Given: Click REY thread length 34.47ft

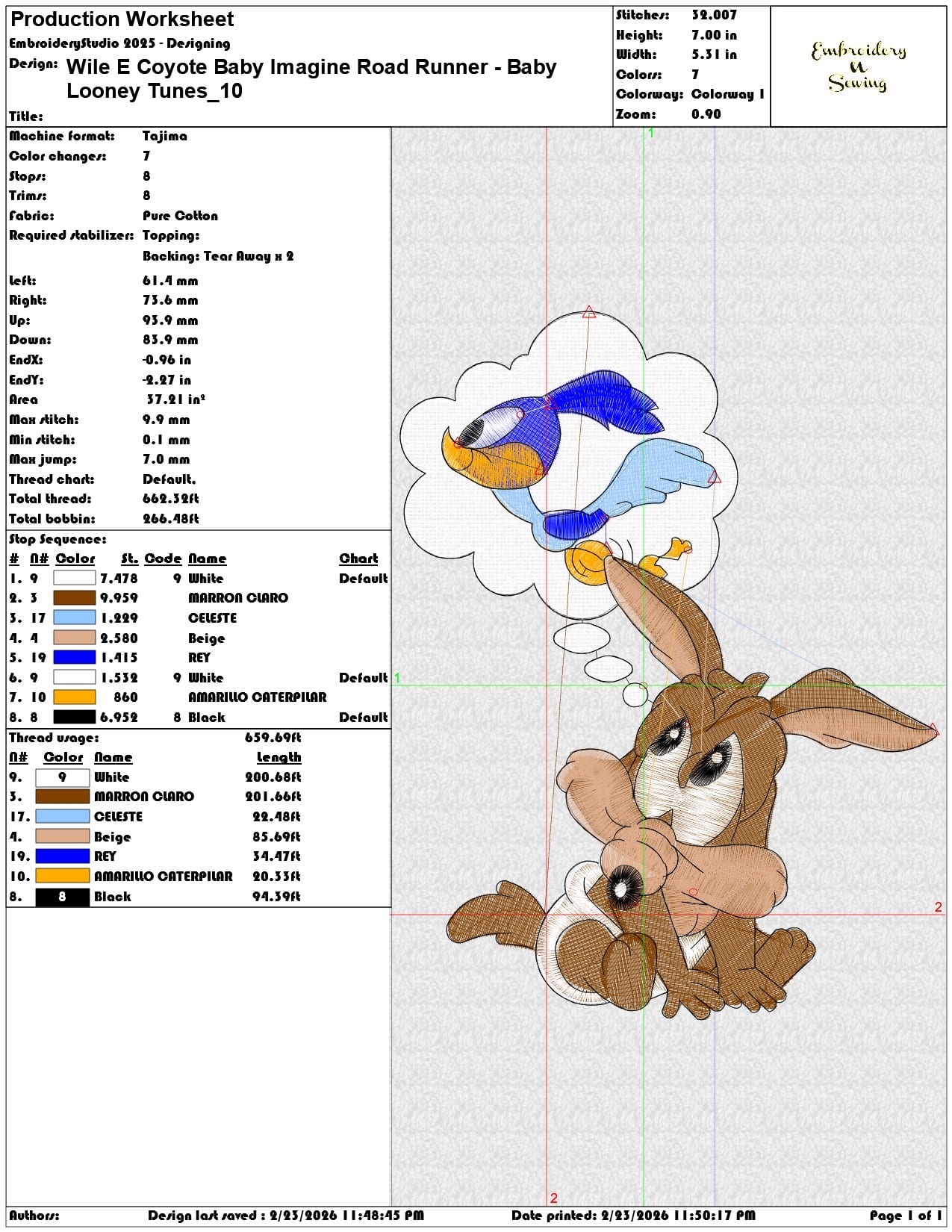Looking at the screenshot, I should coord(276,856).
